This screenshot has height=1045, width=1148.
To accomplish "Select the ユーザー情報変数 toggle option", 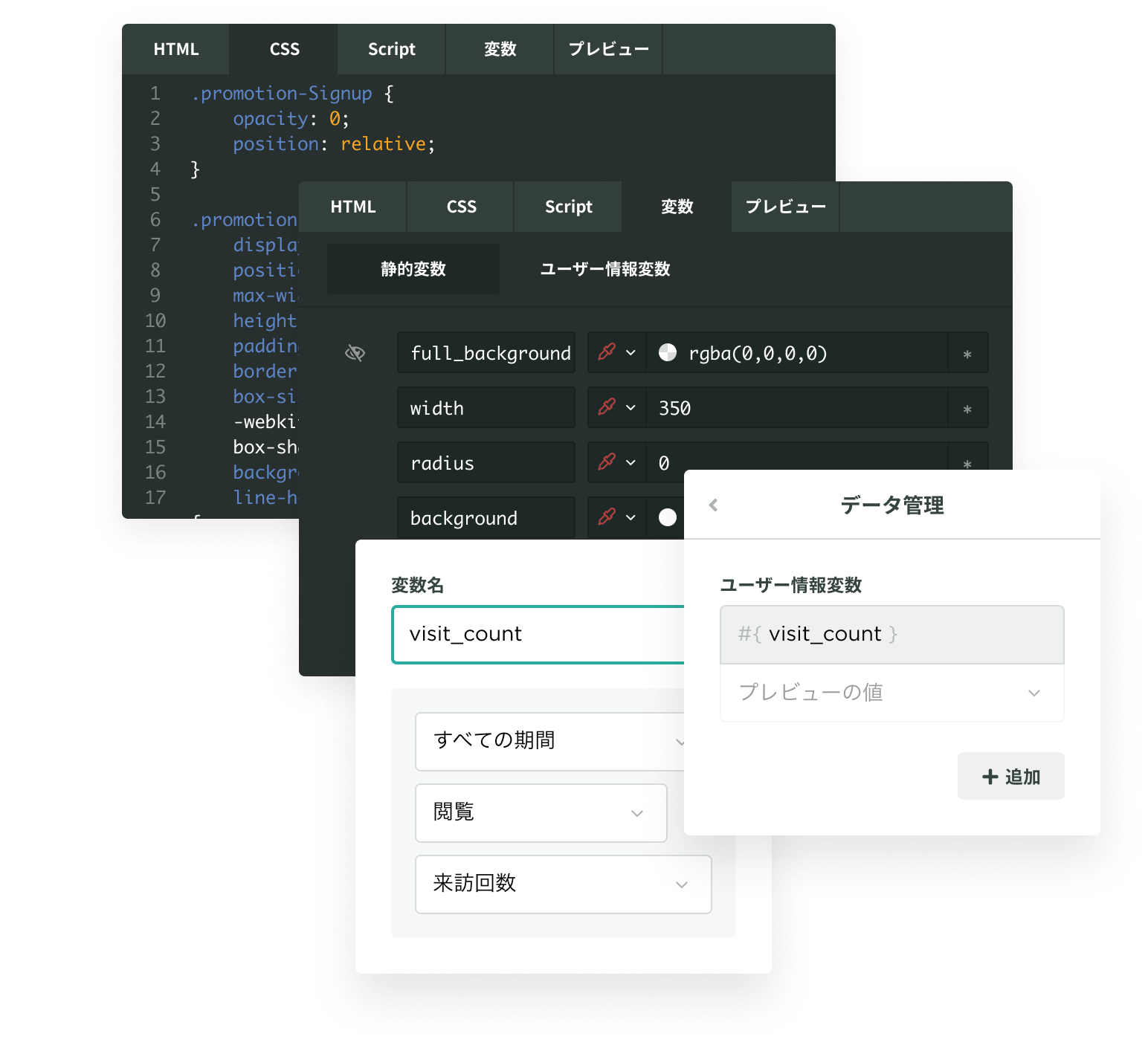I will (604, 269).
